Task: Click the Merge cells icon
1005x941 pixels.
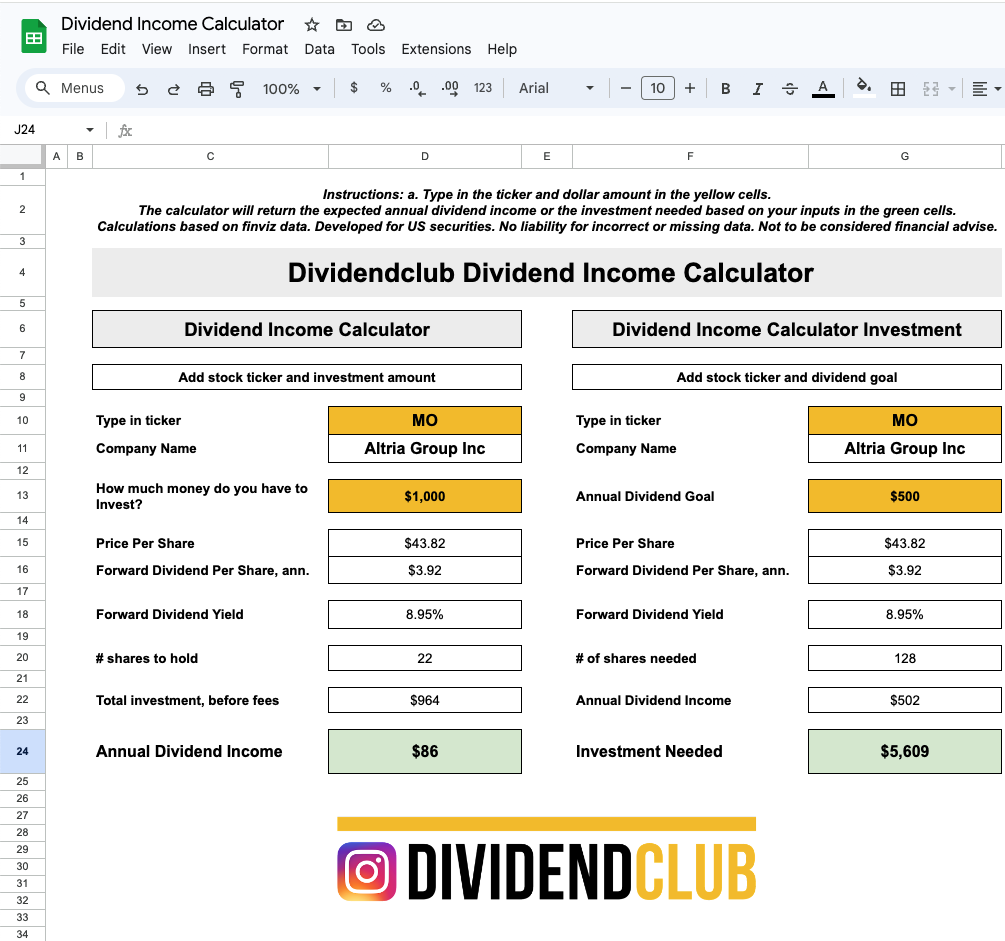Action: 932,88
